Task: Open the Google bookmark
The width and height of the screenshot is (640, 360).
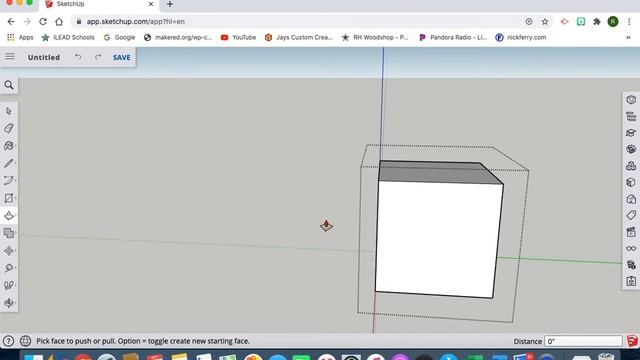Action: point(119,38)
